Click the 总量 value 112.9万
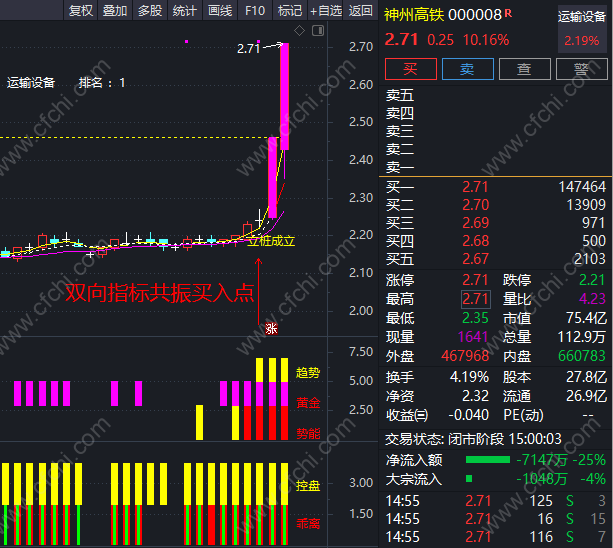 [581, 337]
